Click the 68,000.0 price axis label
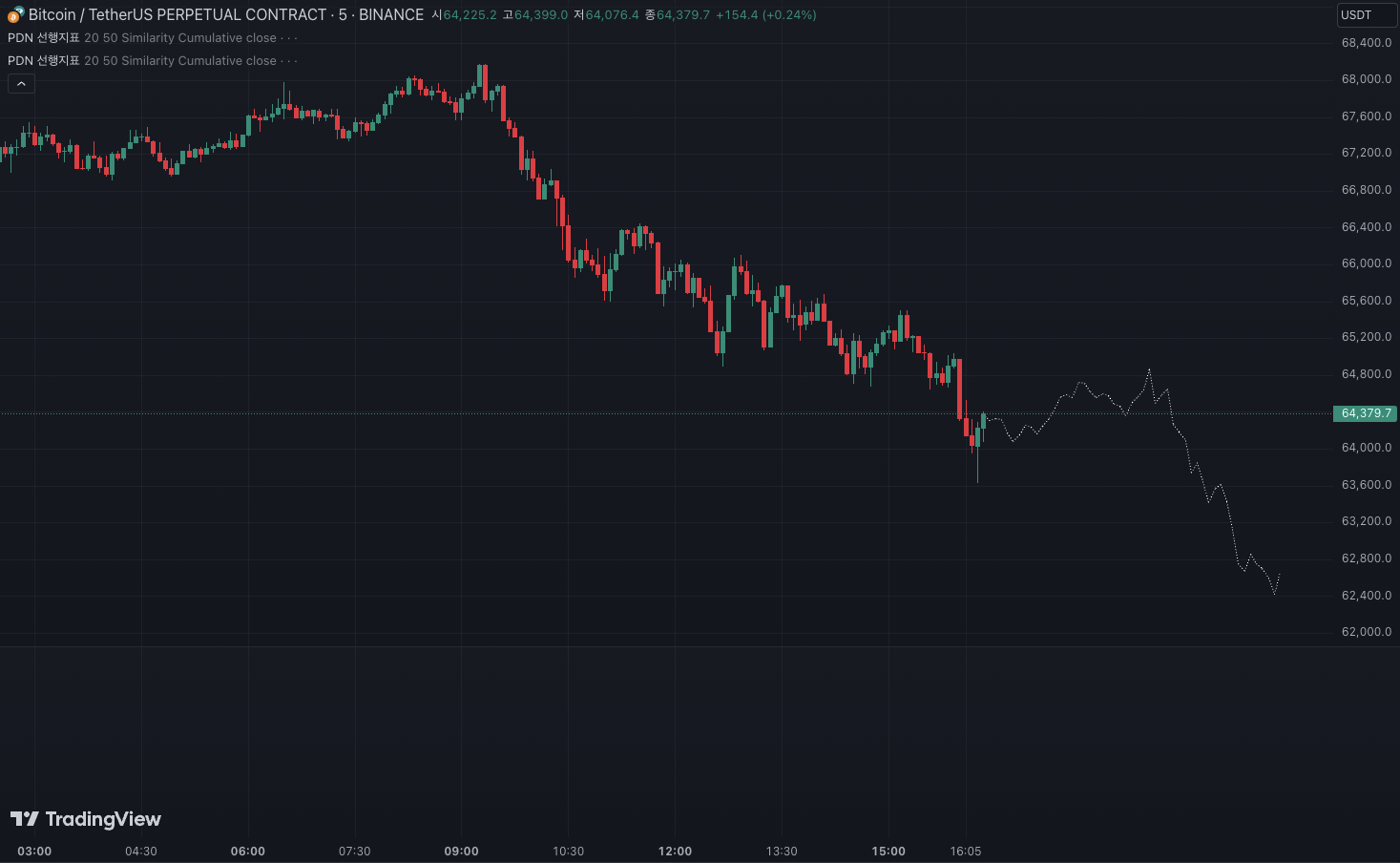Viewport: 1400px width, 863px height. point(1367,79)
